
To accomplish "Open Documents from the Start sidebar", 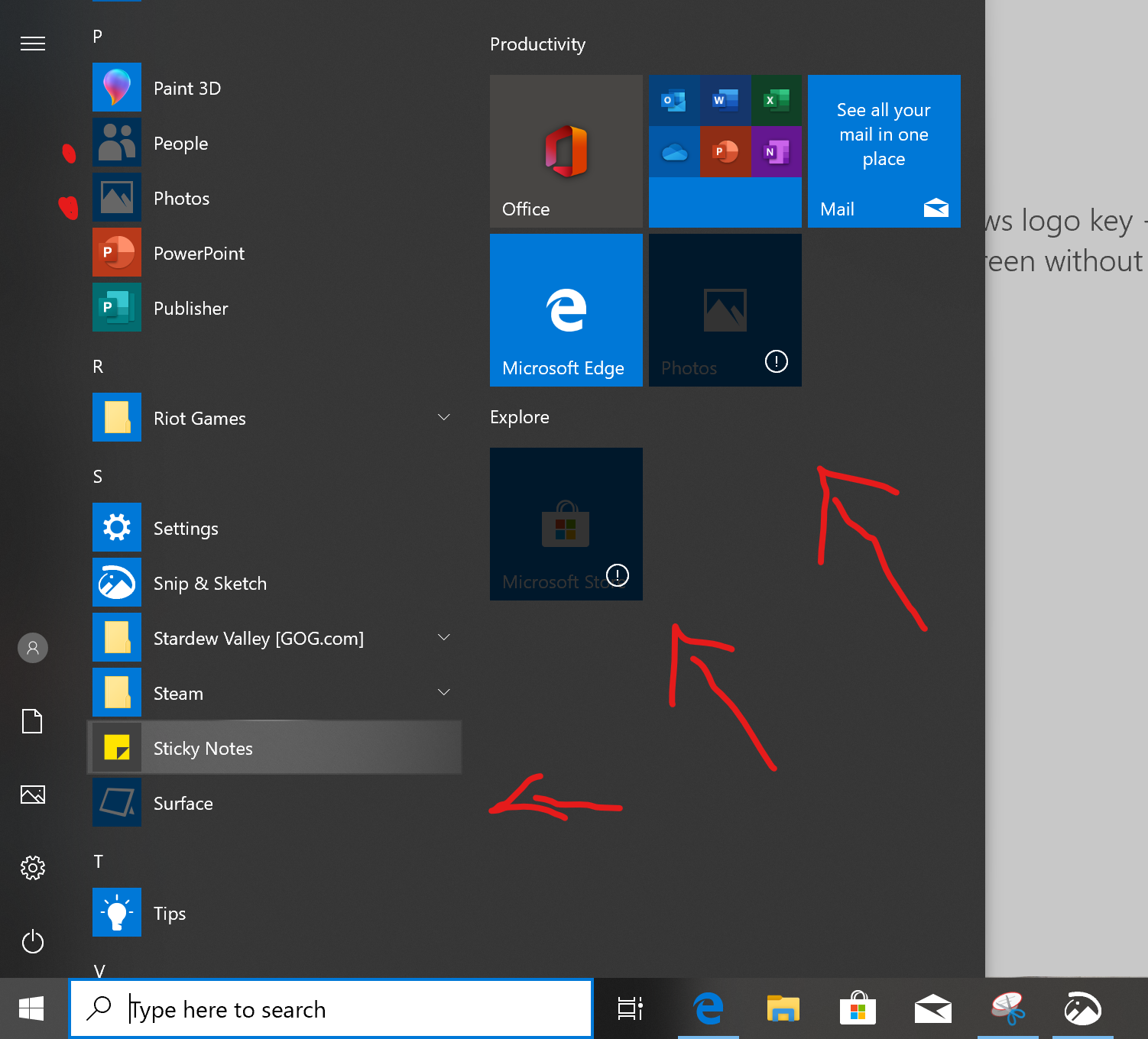I will 33,721.
